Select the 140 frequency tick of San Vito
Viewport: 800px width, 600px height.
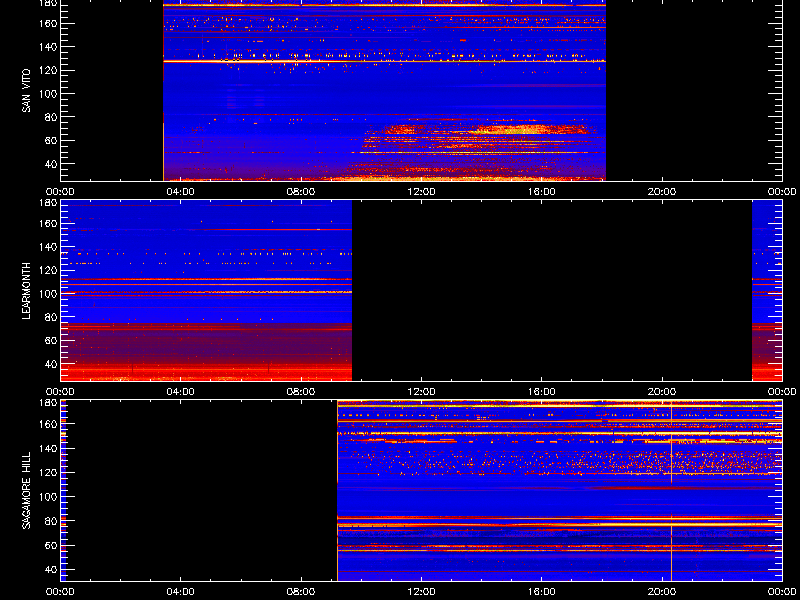pos(50,47)
